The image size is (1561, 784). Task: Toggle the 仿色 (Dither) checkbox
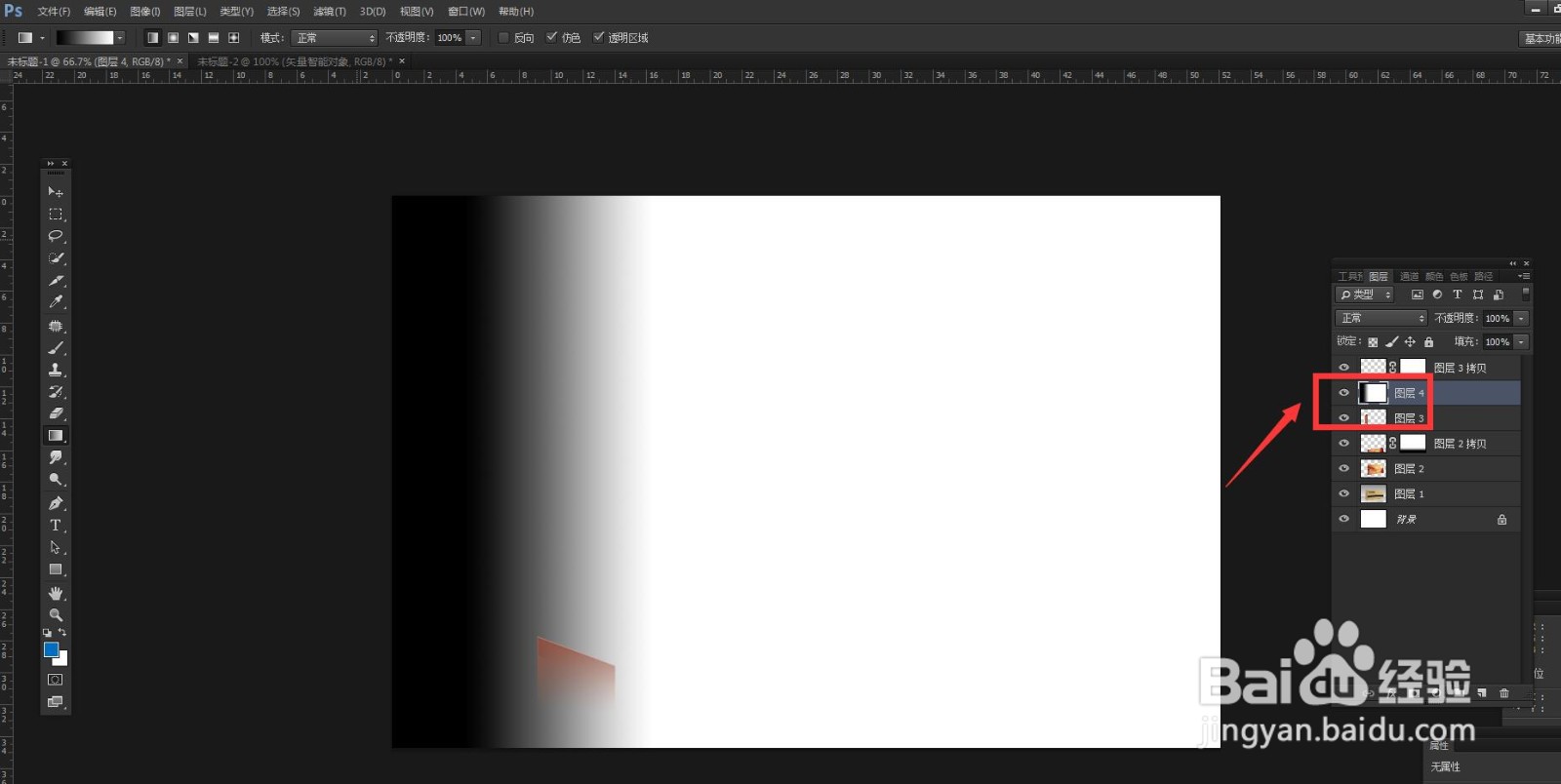pyautogui.click(x=551, y=37)
